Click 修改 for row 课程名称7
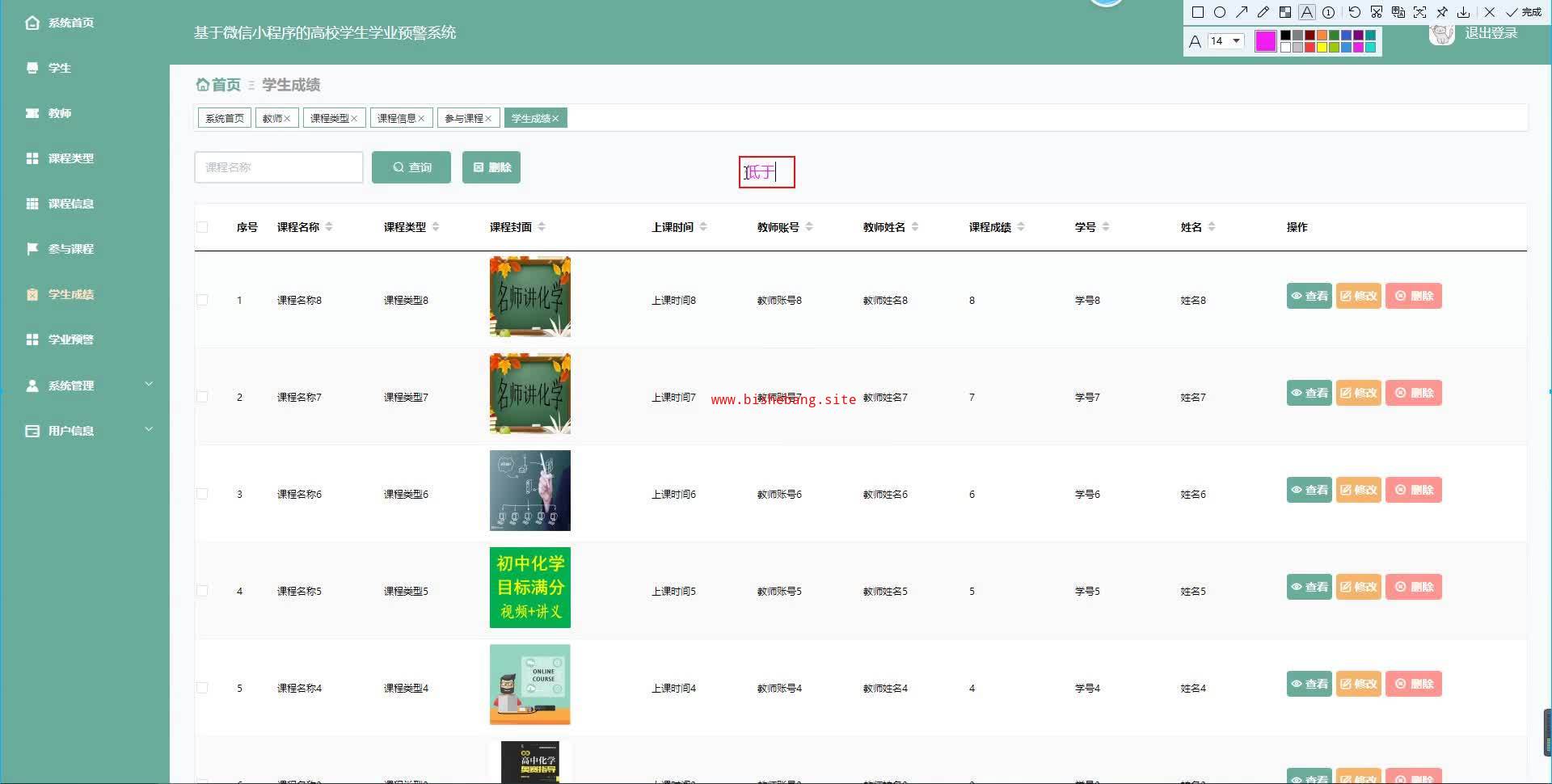1552x784 pixels. (x=1359, y=394)
